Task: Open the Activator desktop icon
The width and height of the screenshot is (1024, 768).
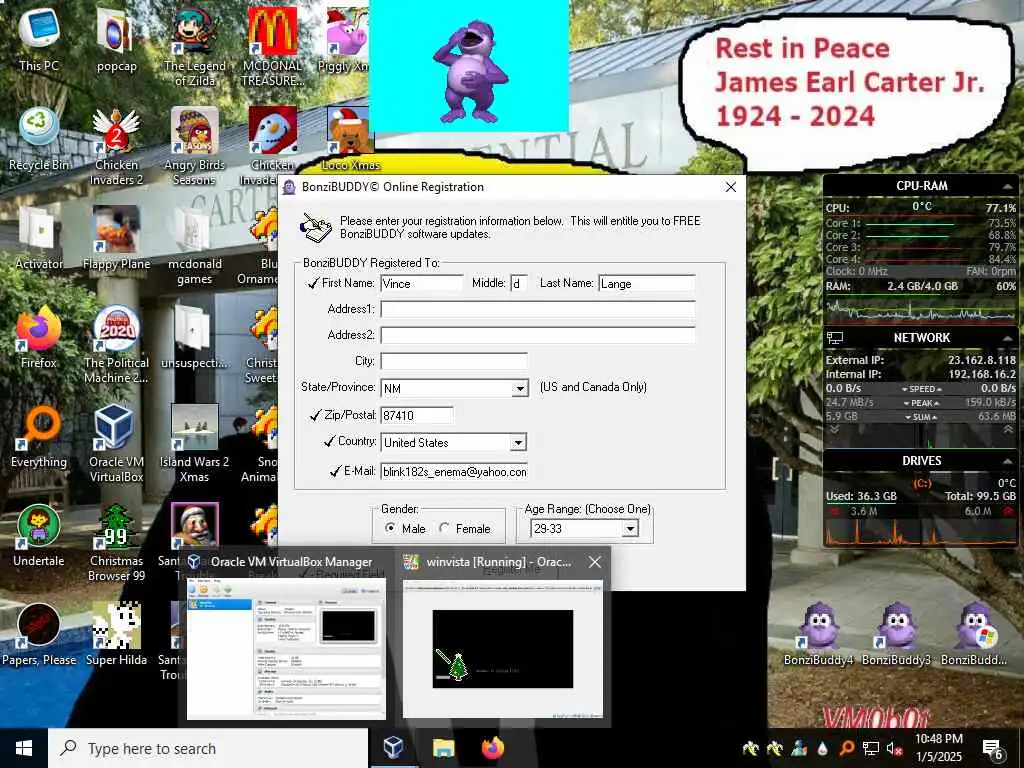Action: [39, 238]
